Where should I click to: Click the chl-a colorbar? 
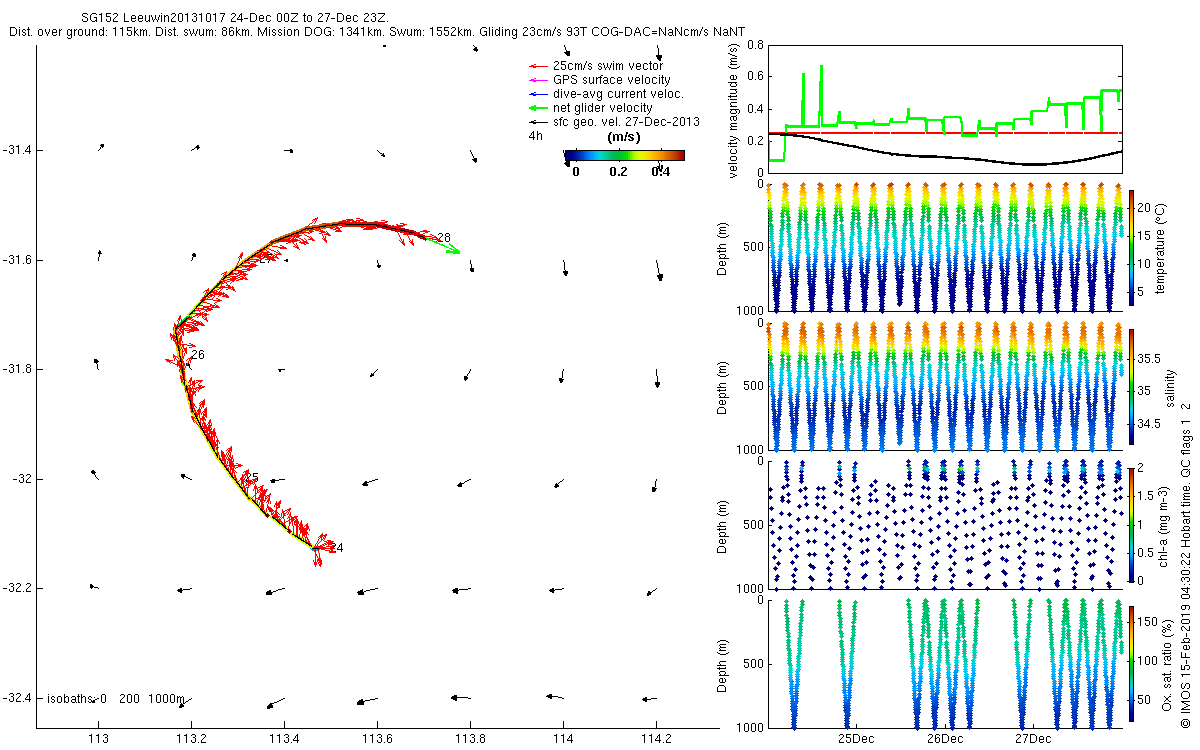tap(1132, 527)
